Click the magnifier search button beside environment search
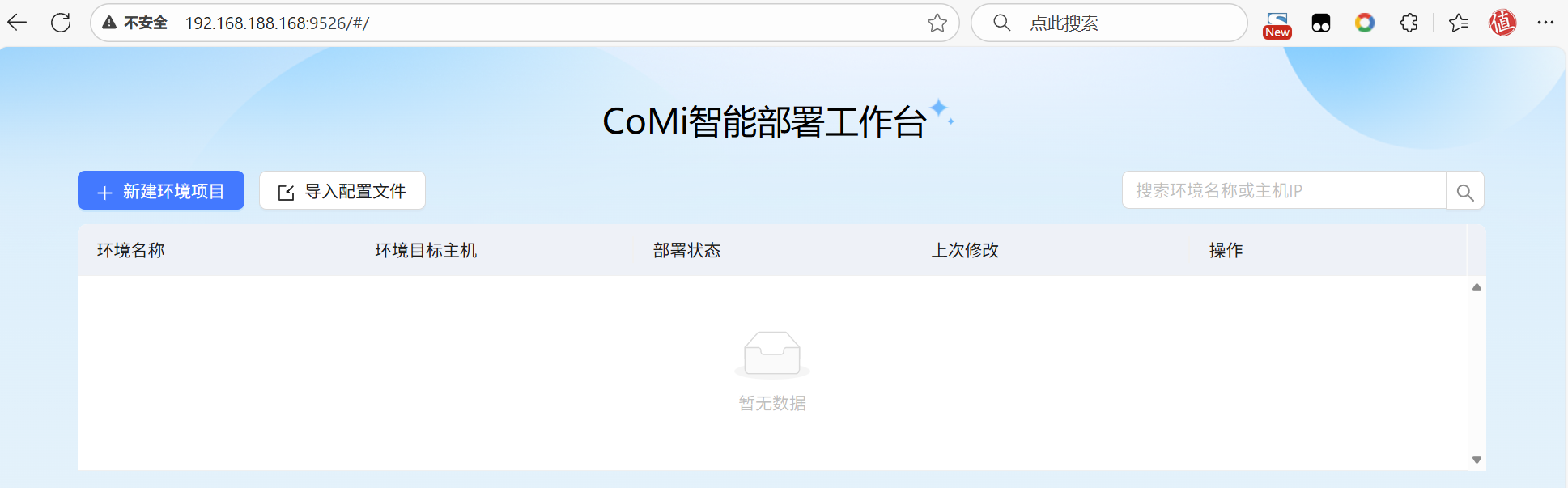The height and width of the screenshot is (488, 1568). [1465, 191]
